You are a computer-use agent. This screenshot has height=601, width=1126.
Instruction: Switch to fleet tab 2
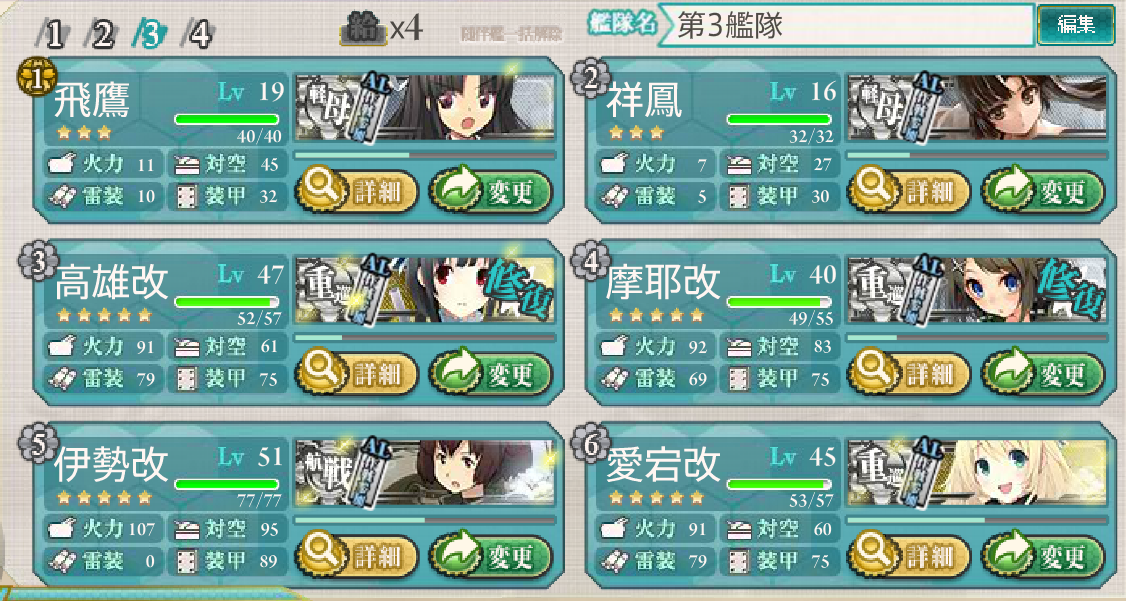coord(99,33)
